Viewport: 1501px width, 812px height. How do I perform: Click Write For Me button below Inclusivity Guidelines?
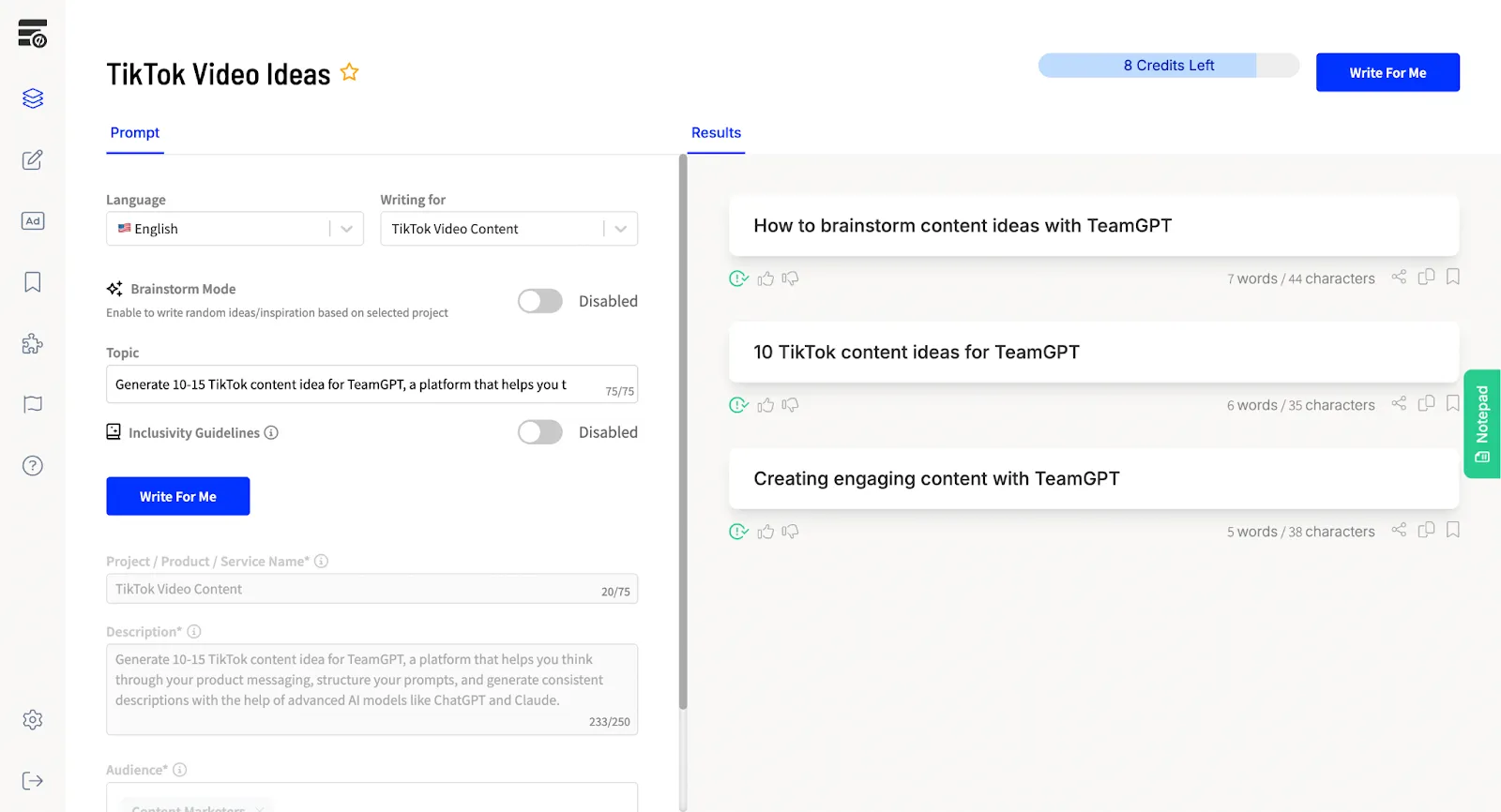pos(178,496)
